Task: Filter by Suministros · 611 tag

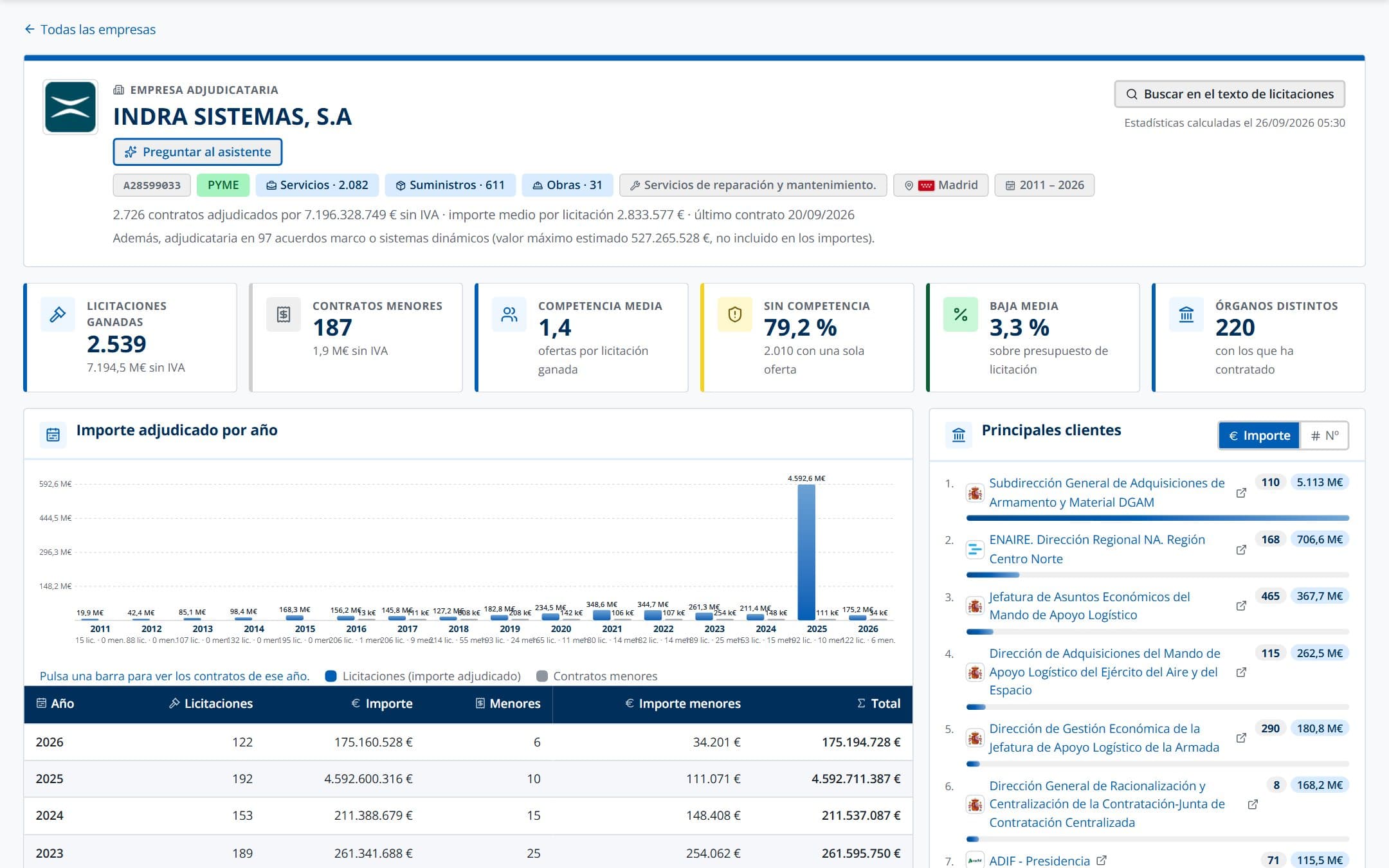Action: pos(450,185)
